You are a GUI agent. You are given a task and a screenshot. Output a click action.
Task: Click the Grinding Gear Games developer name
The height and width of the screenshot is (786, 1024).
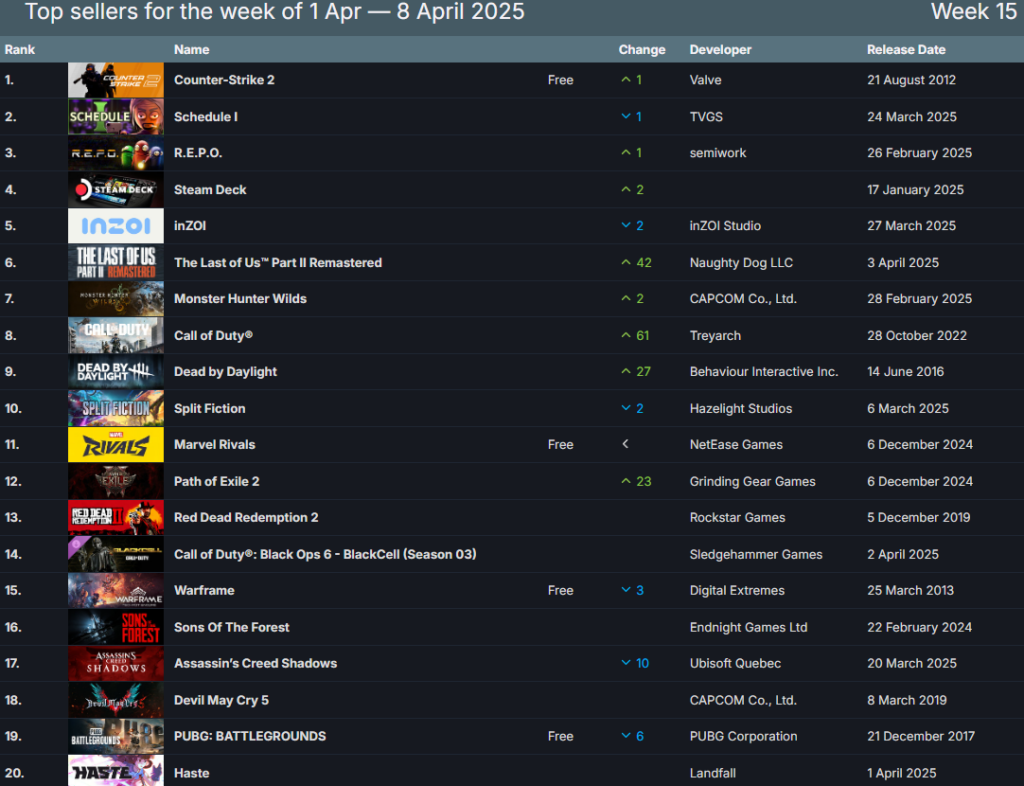(752, 481)
